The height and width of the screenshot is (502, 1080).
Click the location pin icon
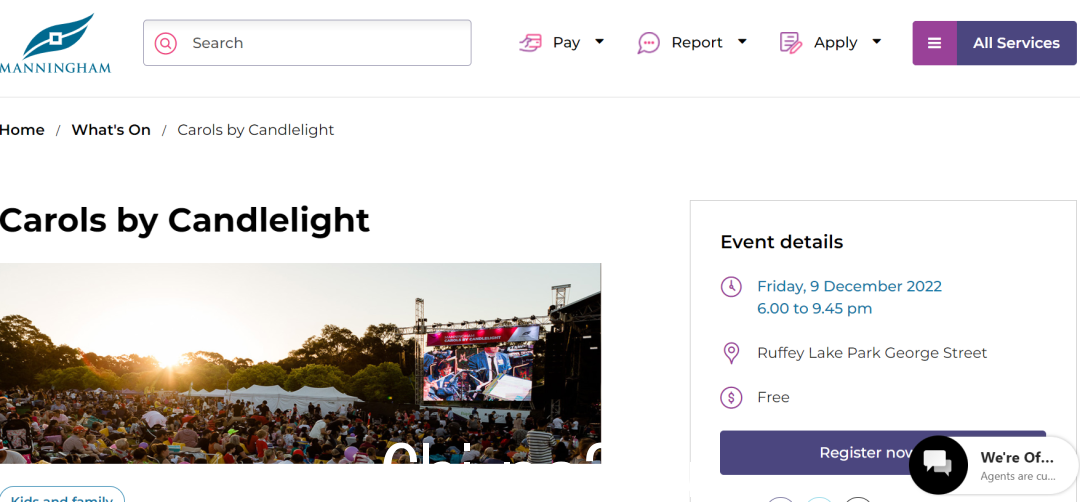tap(731, 353)
